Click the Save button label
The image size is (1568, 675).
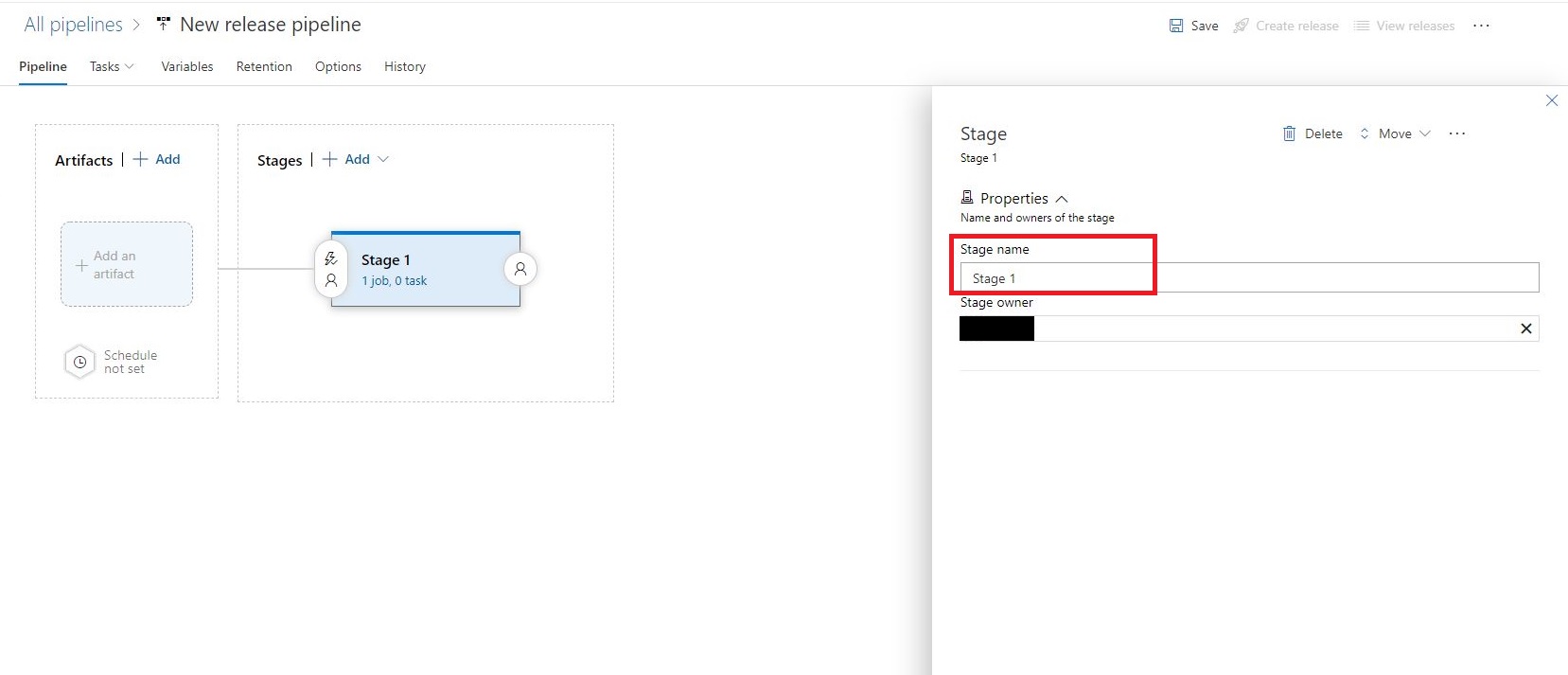(1205, 26)
